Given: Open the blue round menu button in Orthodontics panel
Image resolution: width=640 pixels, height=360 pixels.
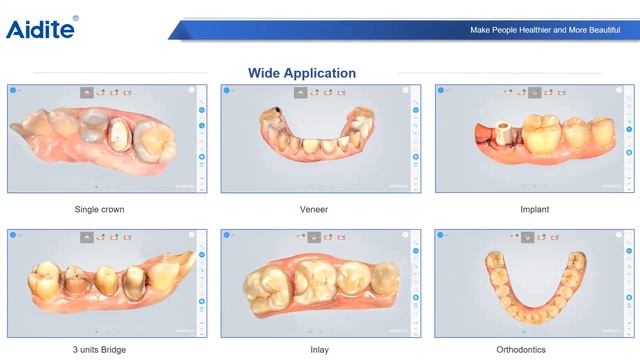Looking at the screenshot, I should (x=440, y=235).
